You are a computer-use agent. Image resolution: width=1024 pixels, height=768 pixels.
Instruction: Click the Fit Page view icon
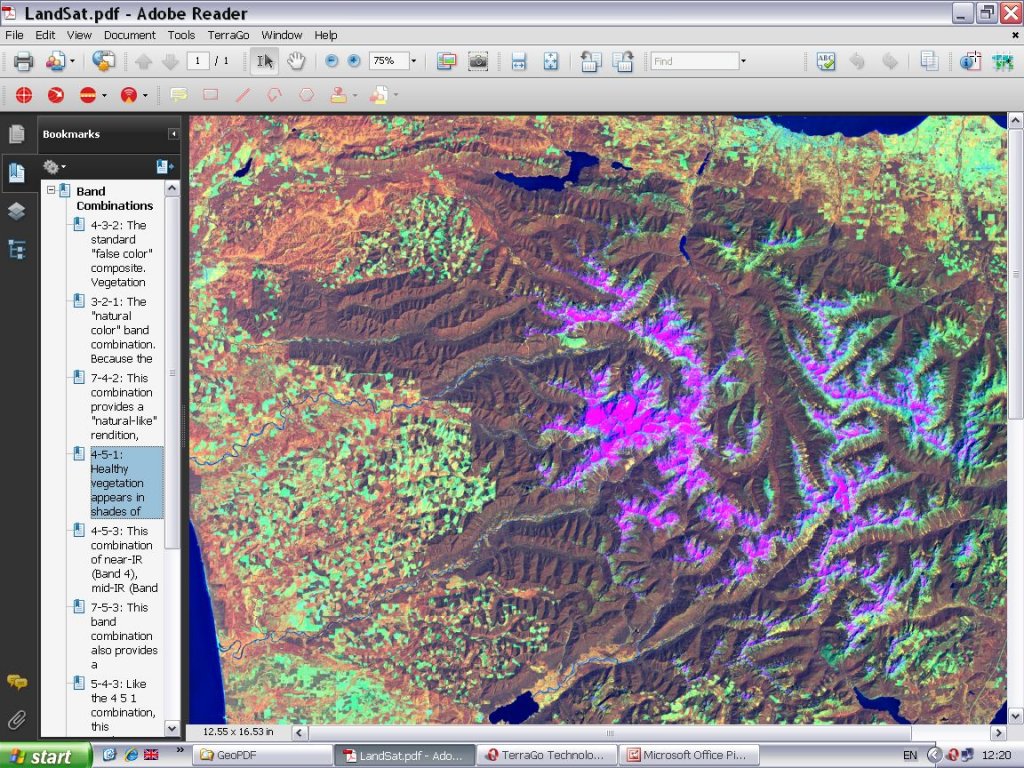pos(550,61)
